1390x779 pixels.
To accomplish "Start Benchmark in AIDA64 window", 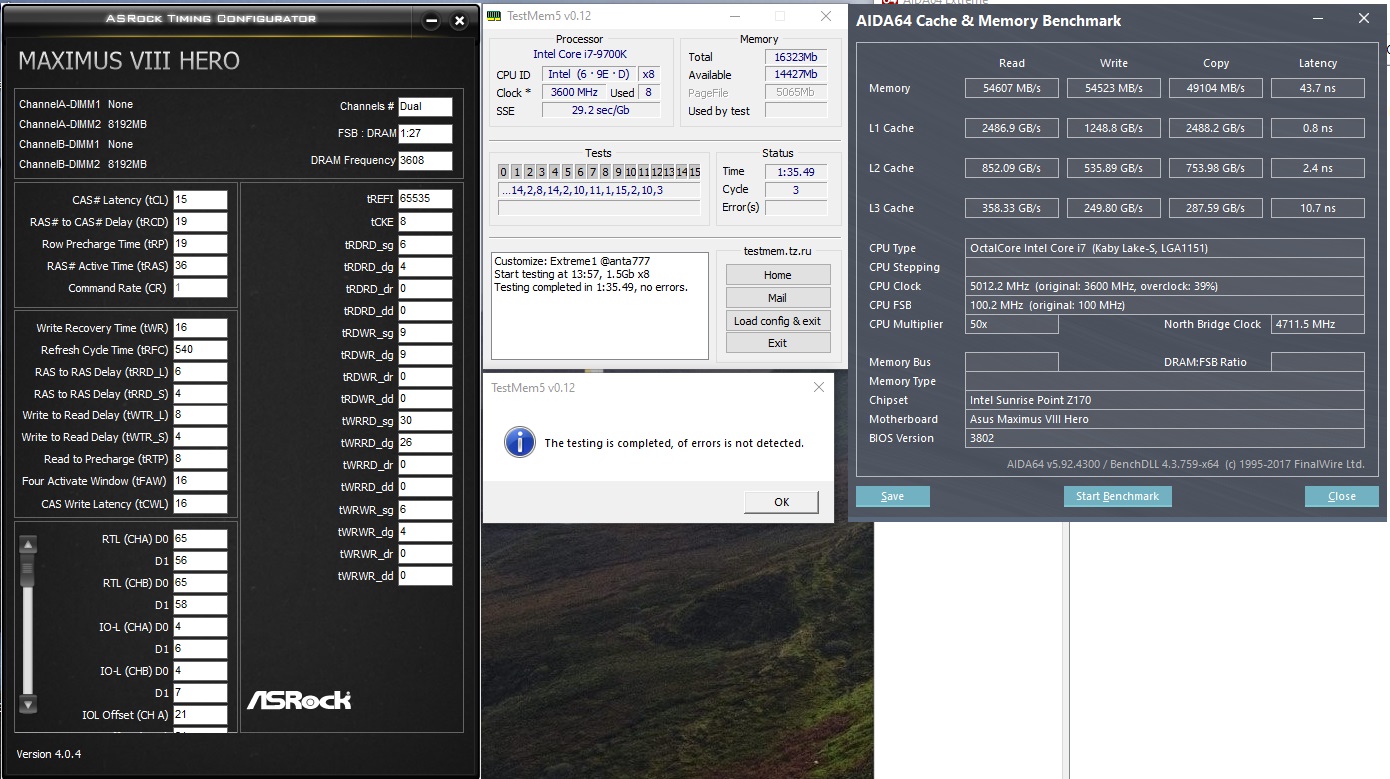I will pyautogui.click(x=1117, y=496).
